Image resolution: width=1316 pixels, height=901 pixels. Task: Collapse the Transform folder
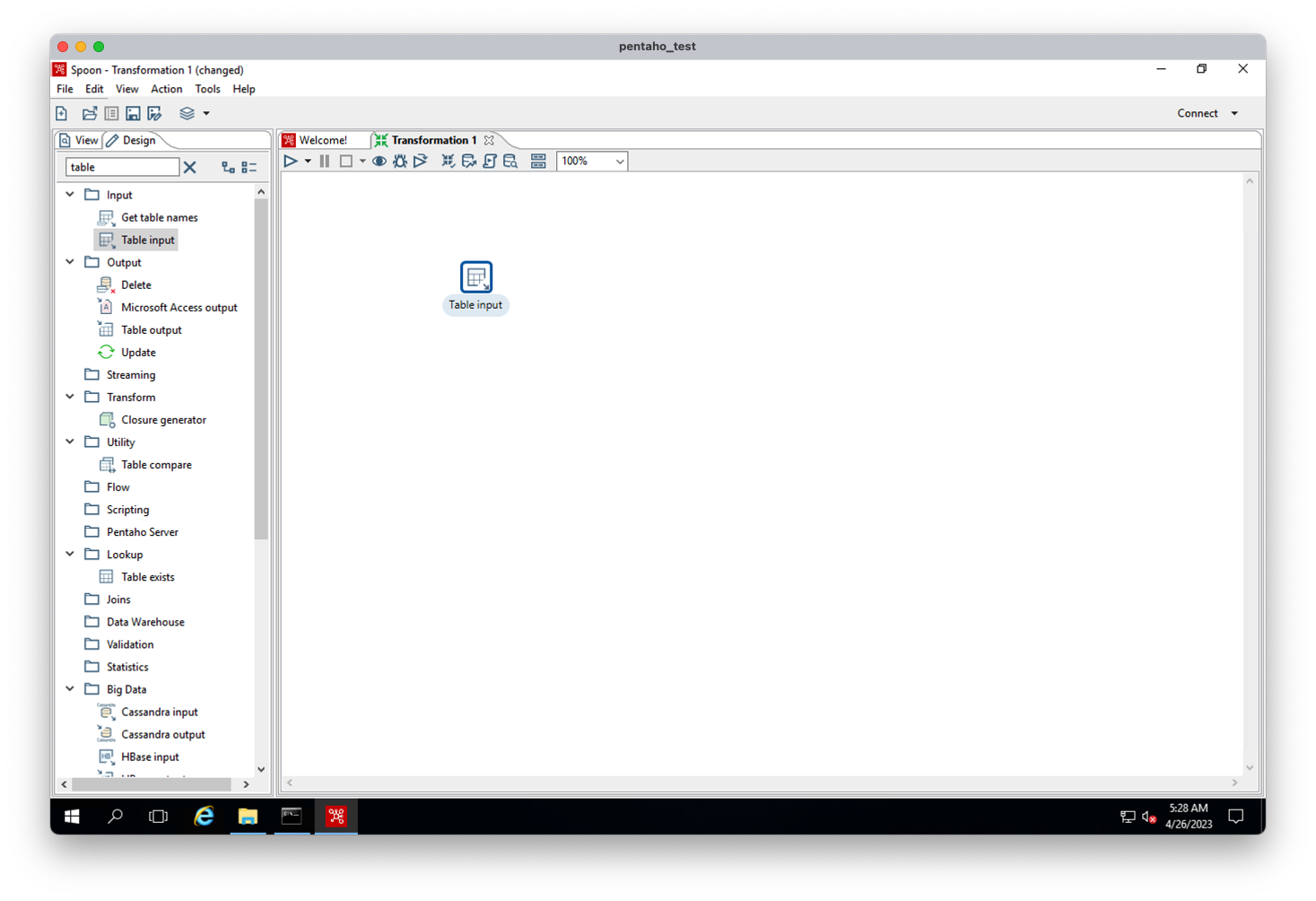70,397
